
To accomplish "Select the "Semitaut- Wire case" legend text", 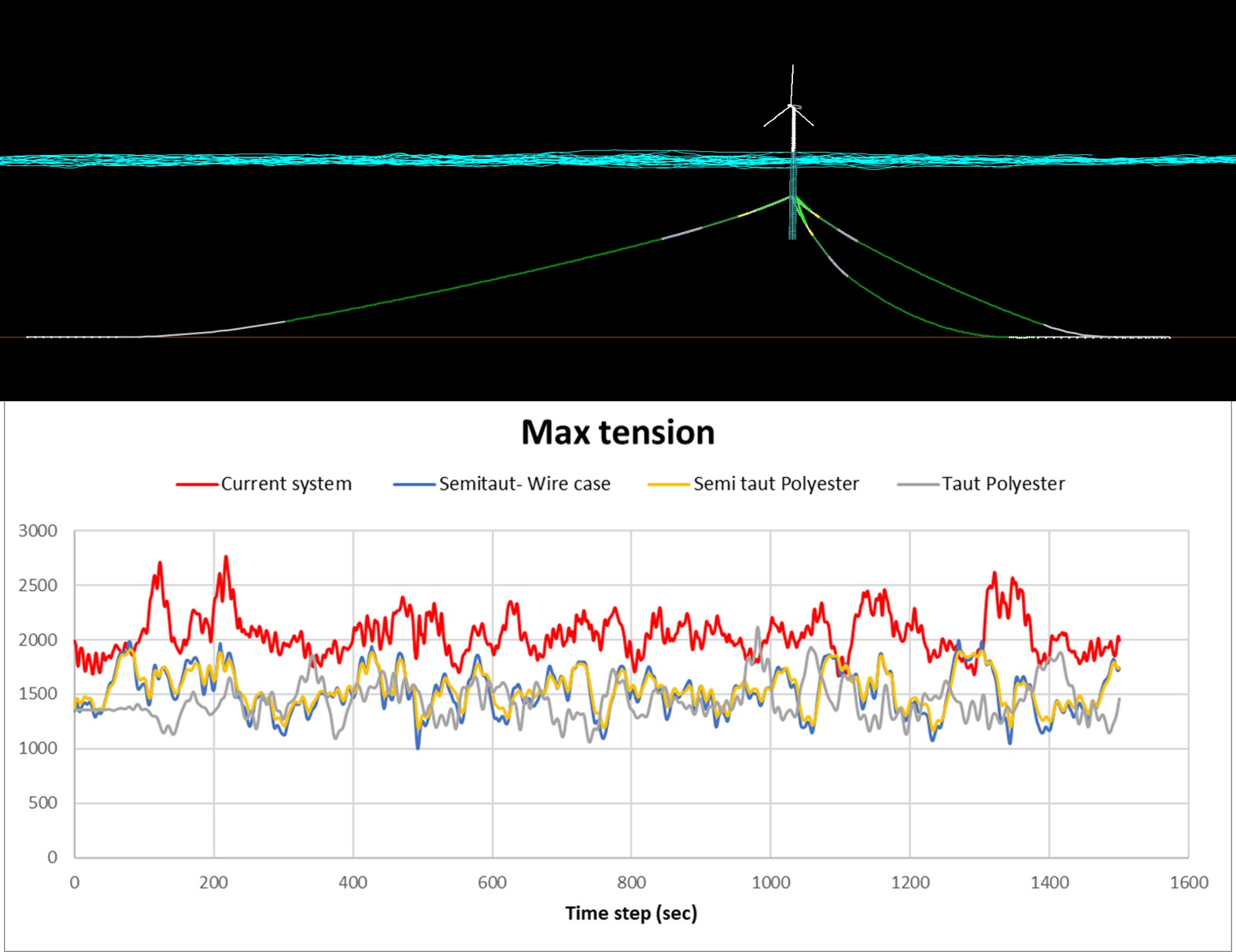I will tap(524, 484).
